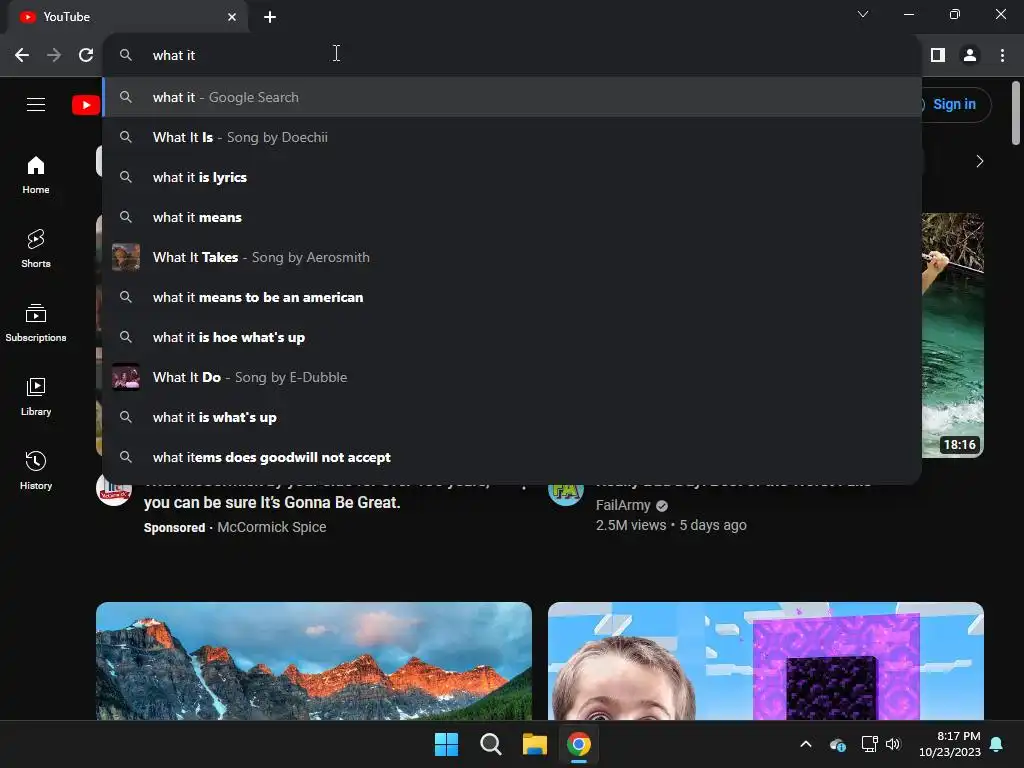
Task: Click the Chrome icon in the taskbar
Action: (579, 744)
